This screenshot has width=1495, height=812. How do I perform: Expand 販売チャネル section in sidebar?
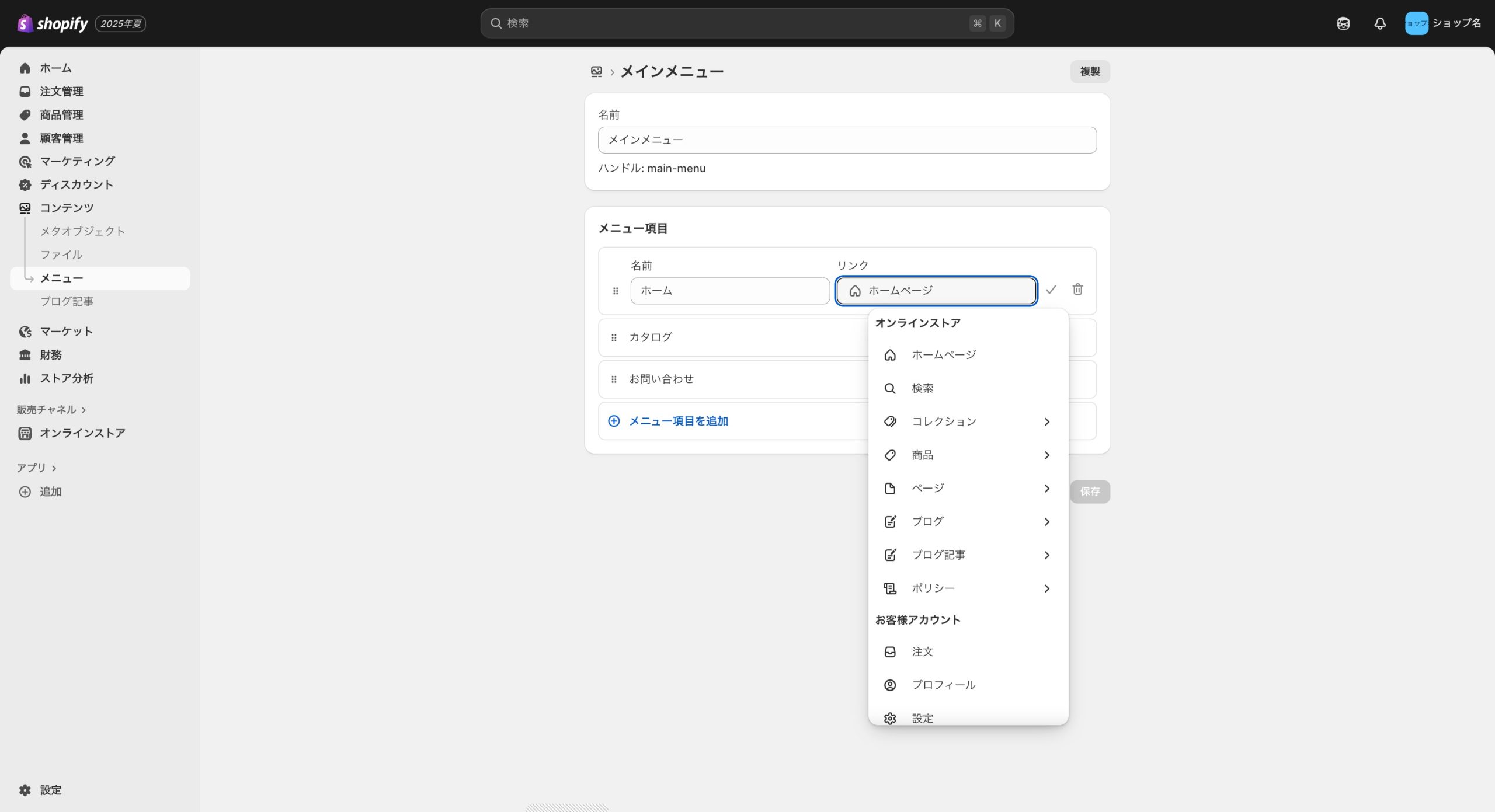(51, 410)
